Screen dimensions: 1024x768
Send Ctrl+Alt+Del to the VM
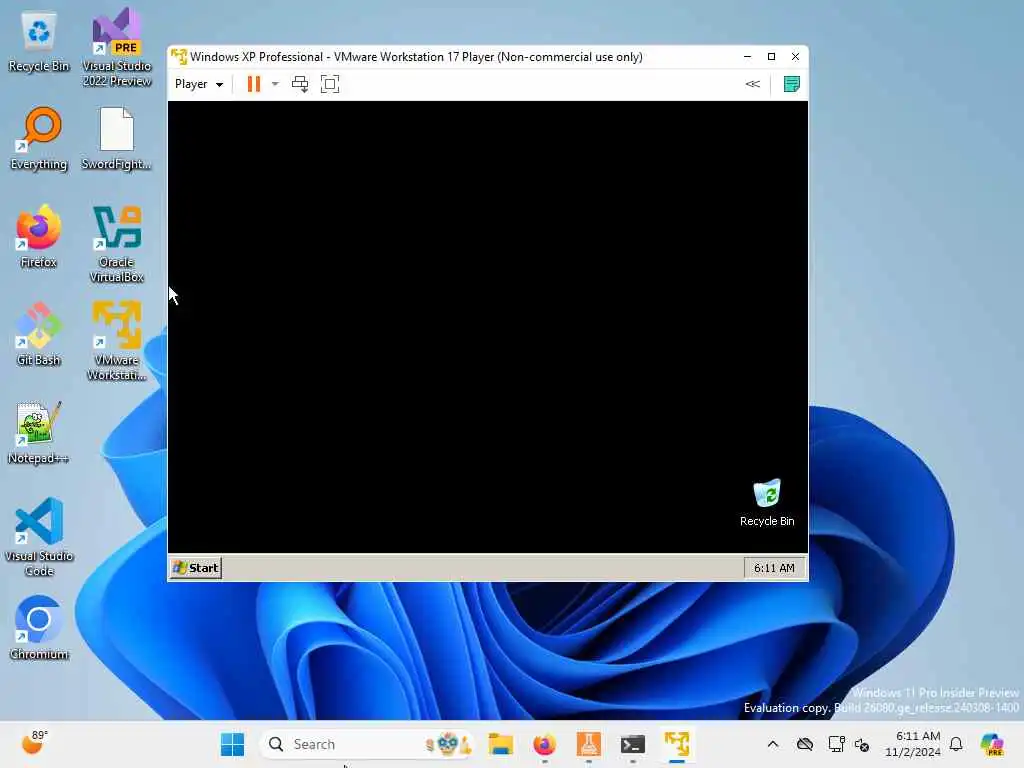click(x=300, y=84)
